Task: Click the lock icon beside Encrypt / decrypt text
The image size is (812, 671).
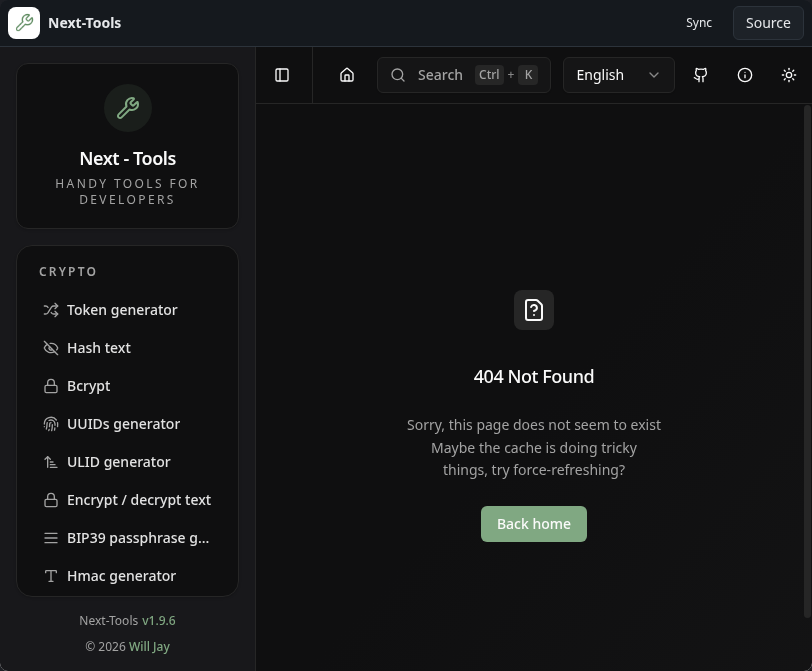Action: (x=51, y=500)
